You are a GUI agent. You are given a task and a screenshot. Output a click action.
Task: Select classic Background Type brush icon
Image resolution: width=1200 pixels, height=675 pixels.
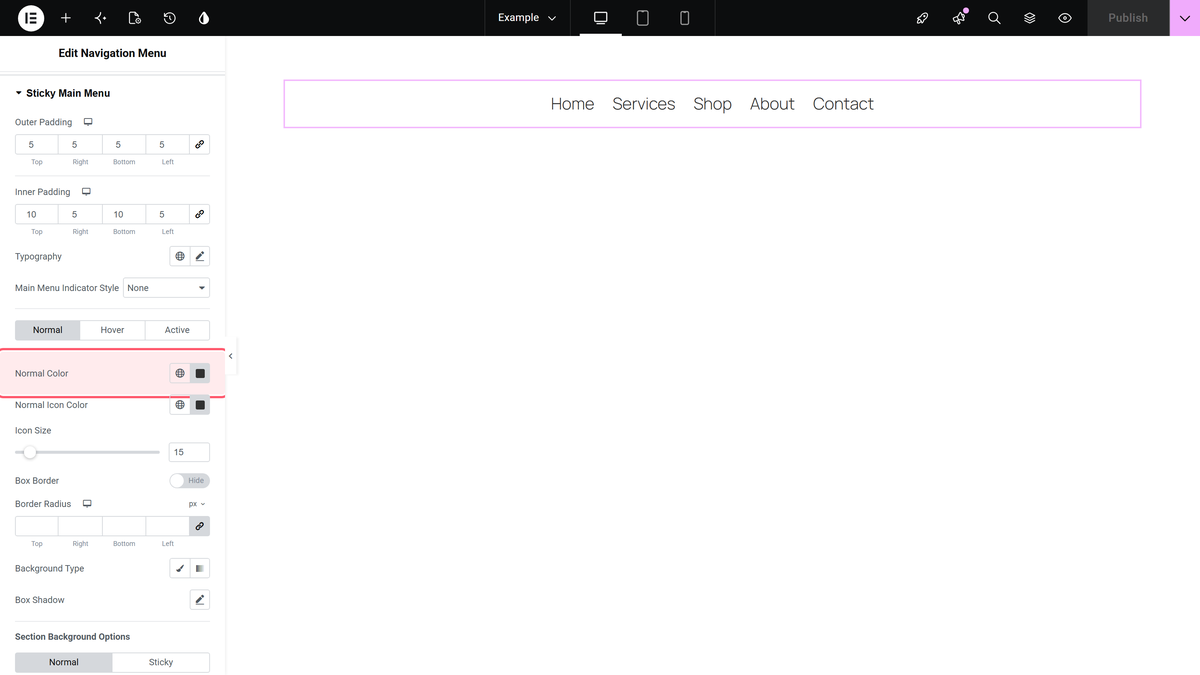click(x=180, y=569)
